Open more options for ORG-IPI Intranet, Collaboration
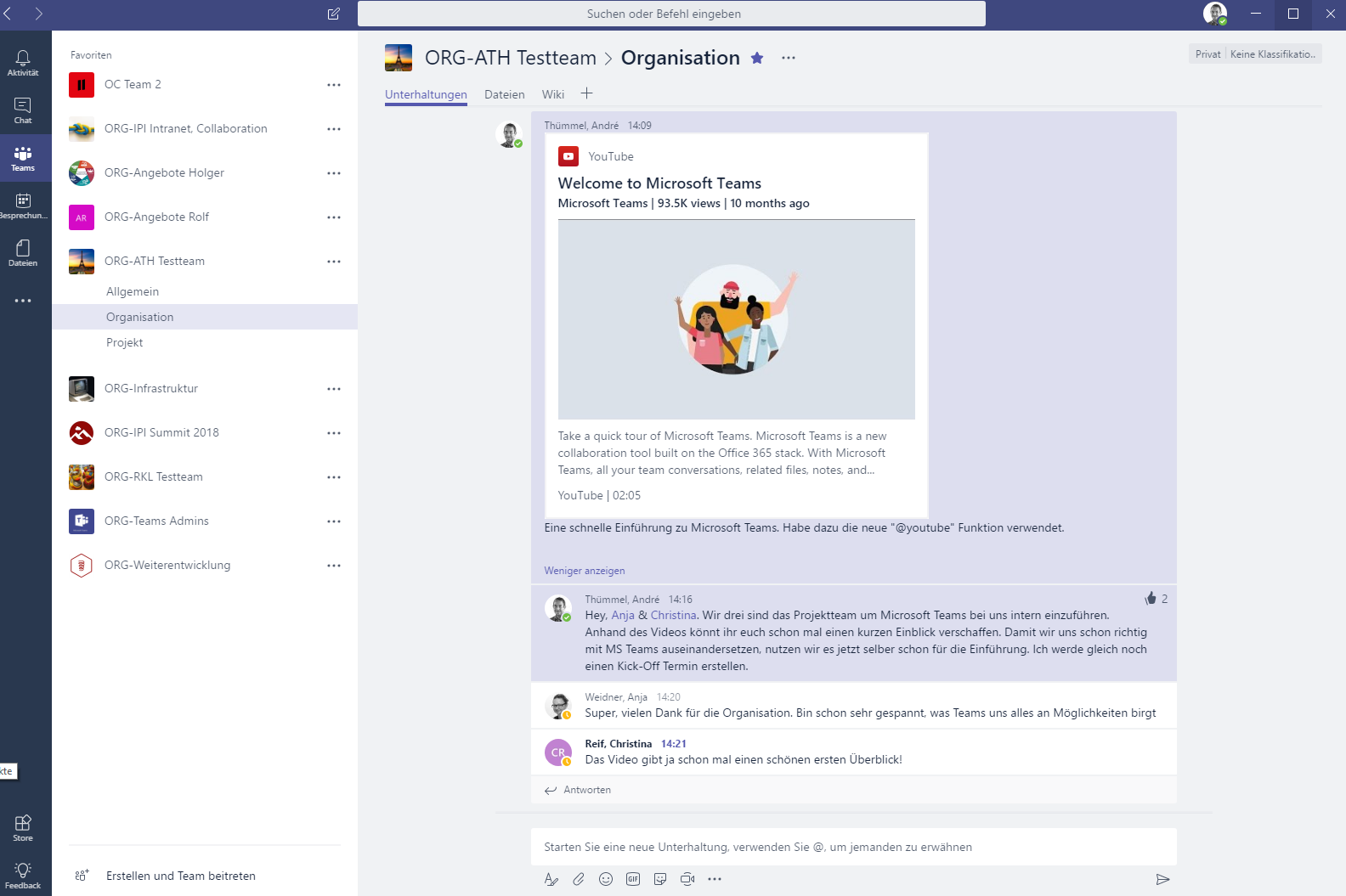The image size is (1346, 896). pos(334,129)
